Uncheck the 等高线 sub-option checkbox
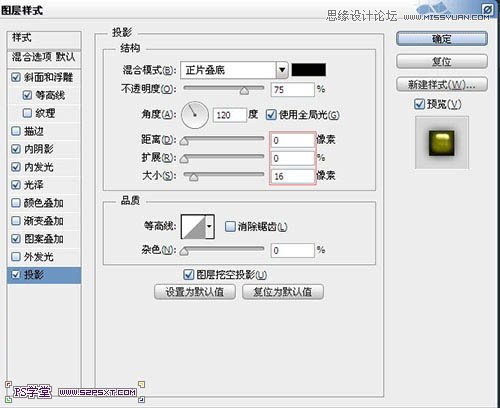Image resolution: width=500 pixels, height=408 pixels. tap(27, 95)
